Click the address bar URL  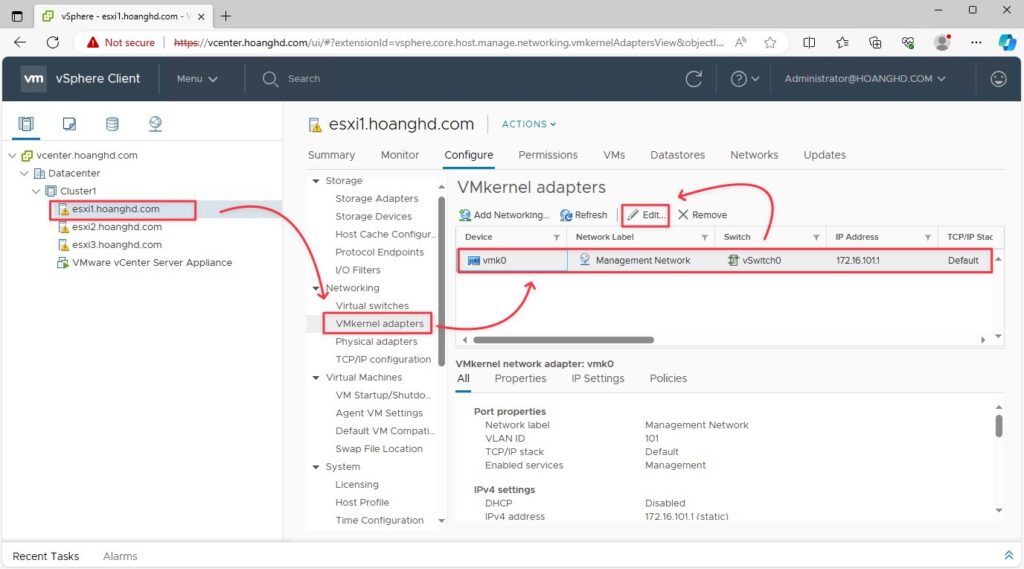coord(449,42)
